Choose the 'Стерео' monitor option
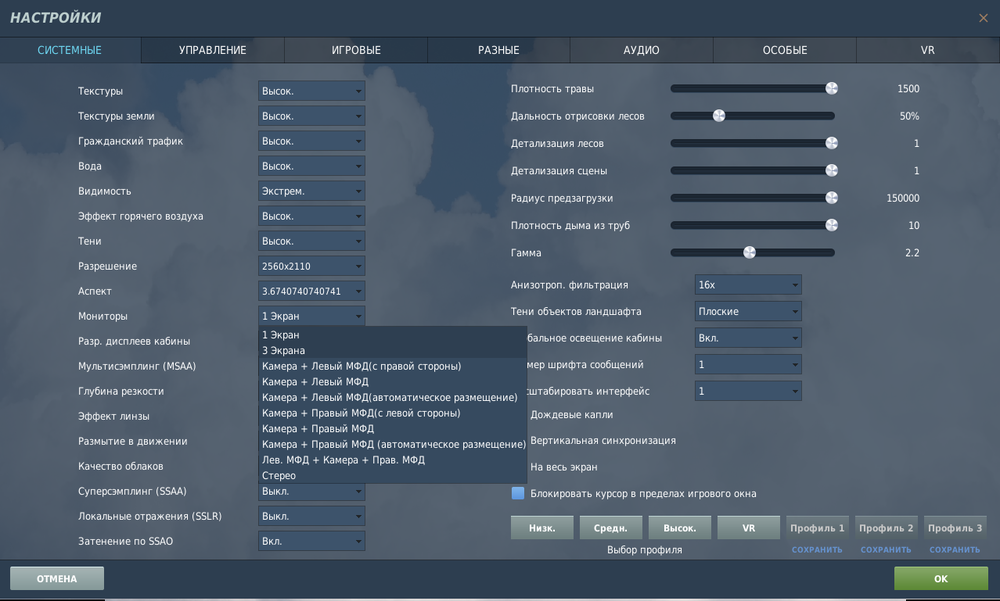Screen dimensions: 1000x601 [x=392, y=475]
